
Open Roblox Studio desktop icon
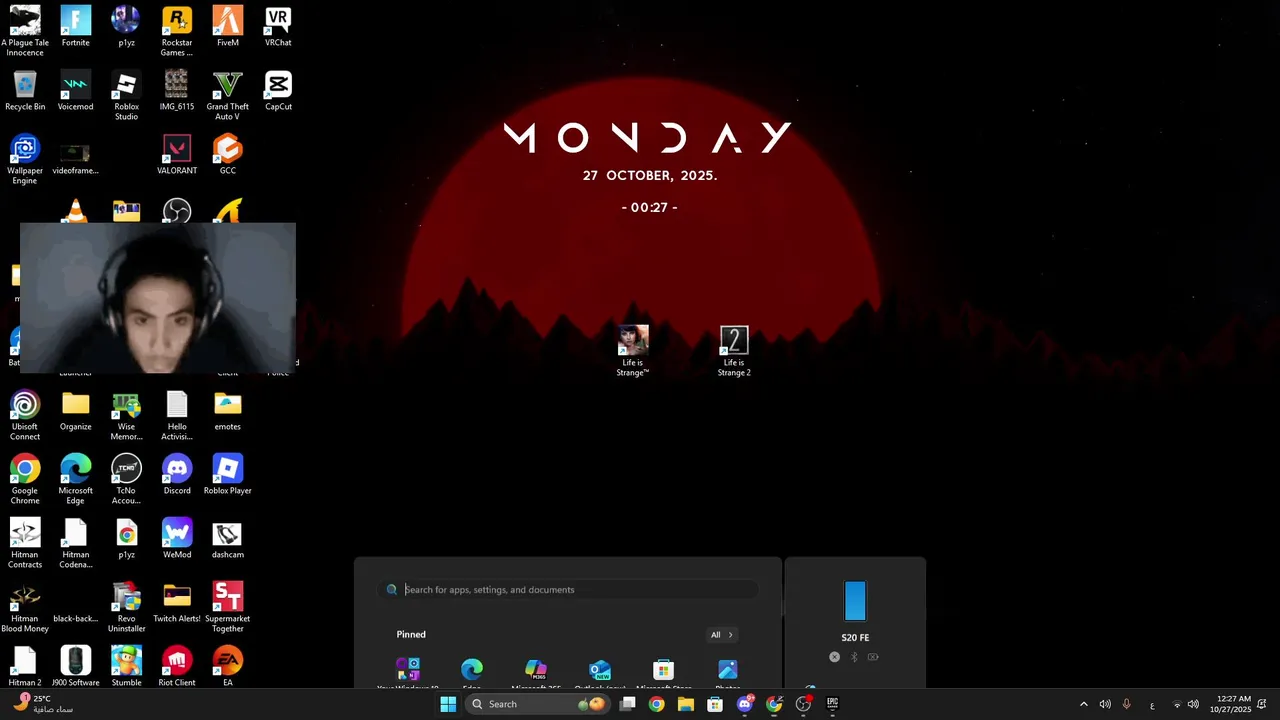[x=126, y=95]
